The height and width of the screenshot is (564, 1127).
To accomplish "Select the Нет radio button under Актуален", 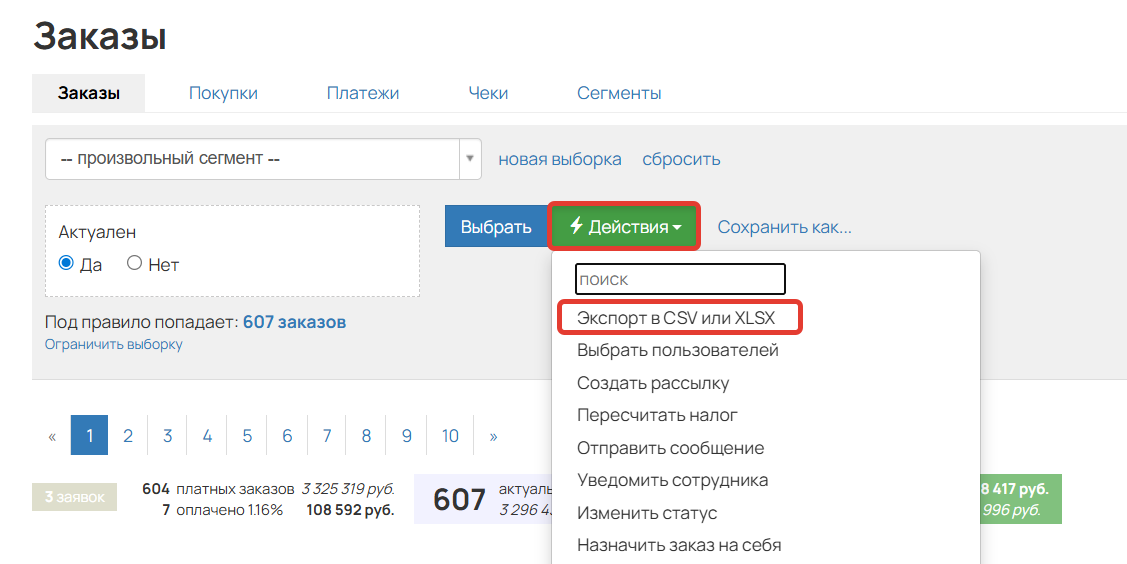I will (134, 263).
